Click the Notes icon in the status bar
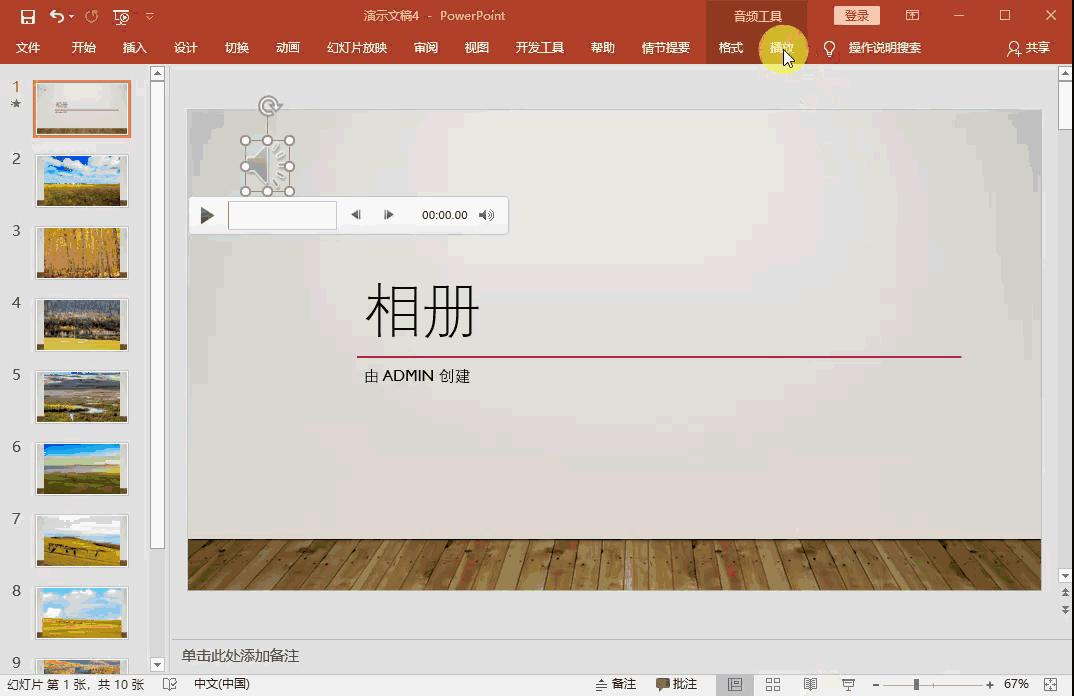 point(616,684)
